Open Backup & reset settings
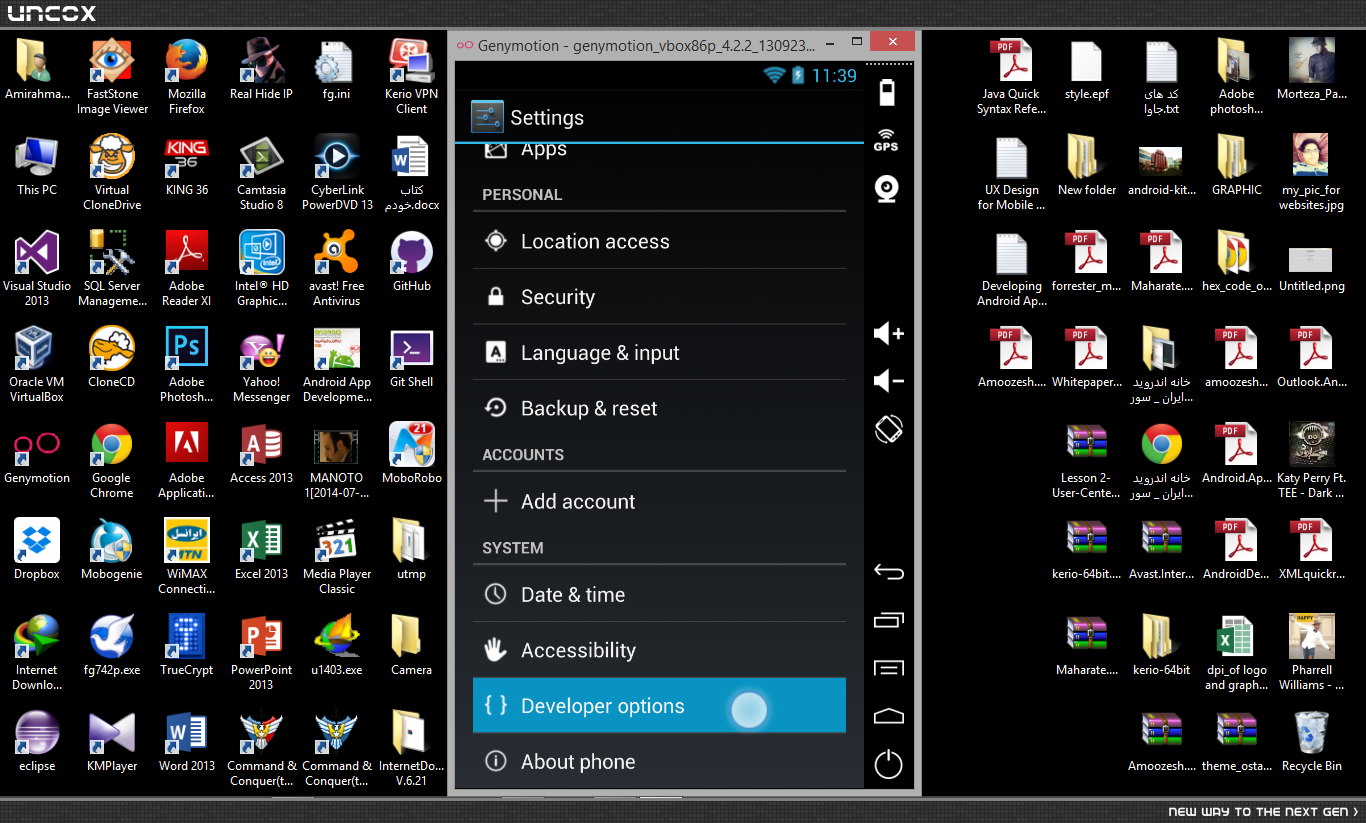1366x823 pixels. (659, 408)
